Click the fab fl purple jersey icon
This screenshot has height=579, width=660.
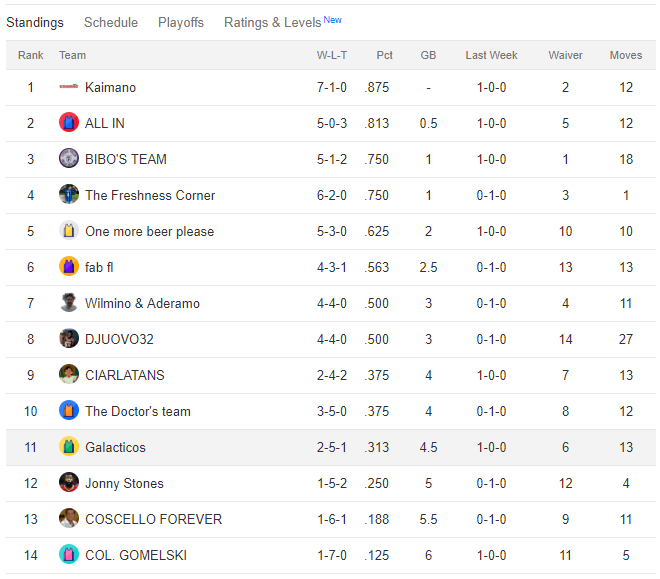(x=68, y=267)
